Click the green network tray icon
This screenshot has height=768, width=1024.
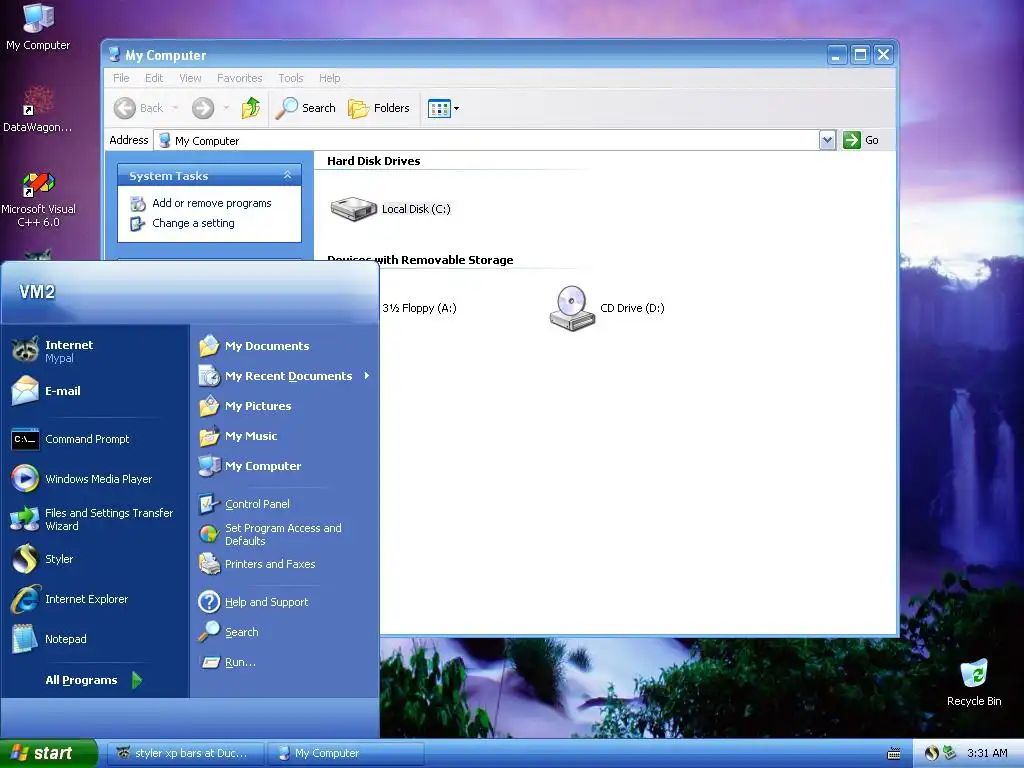tap(949, 753)
